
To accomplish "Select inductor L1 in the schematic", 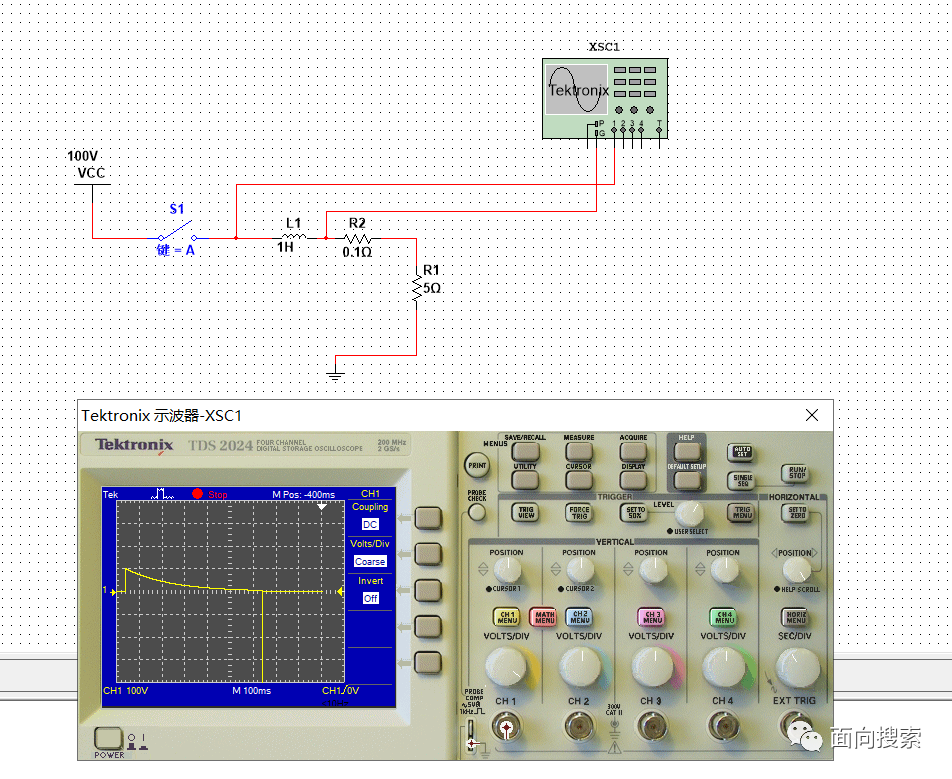I will [x=294, y=237].
